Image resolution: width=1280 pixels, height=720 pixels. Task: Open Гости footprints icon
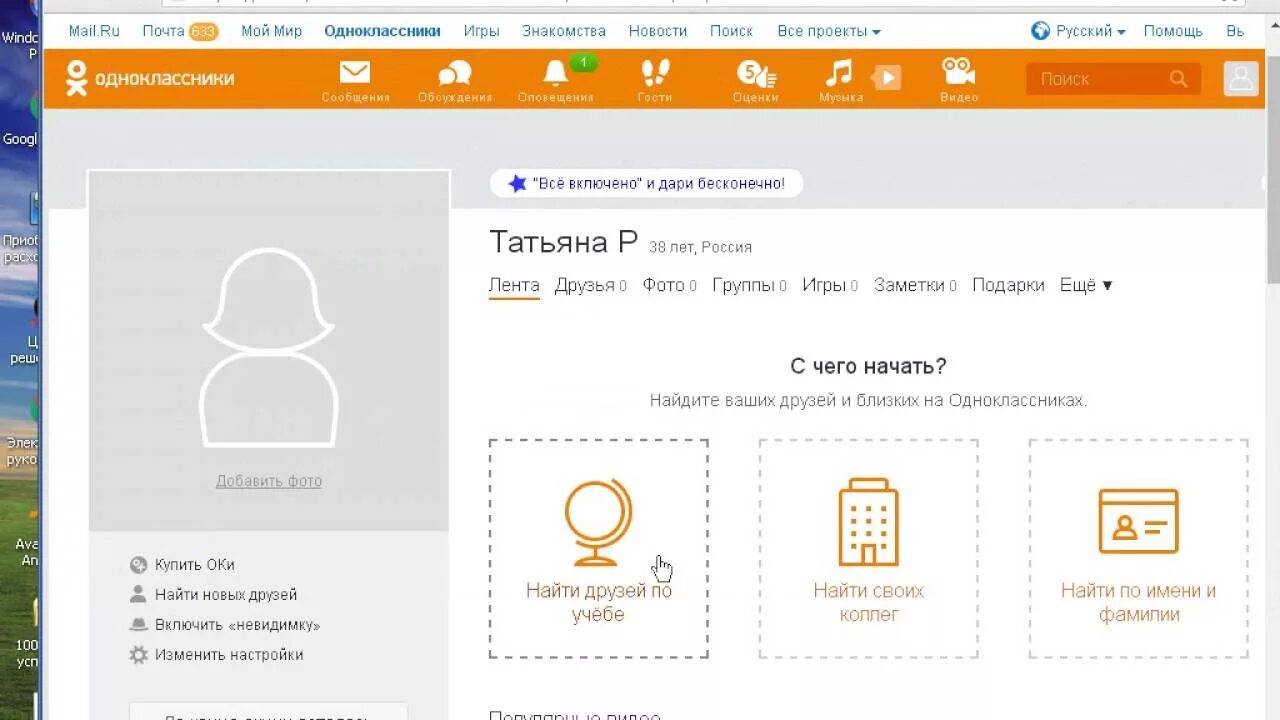click(655, 72)
